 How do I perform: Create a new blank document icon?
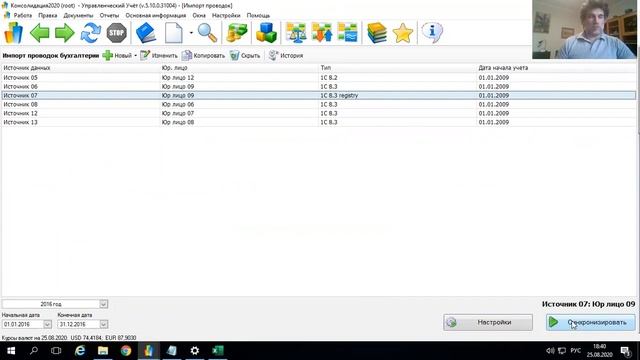click(173, 33)
